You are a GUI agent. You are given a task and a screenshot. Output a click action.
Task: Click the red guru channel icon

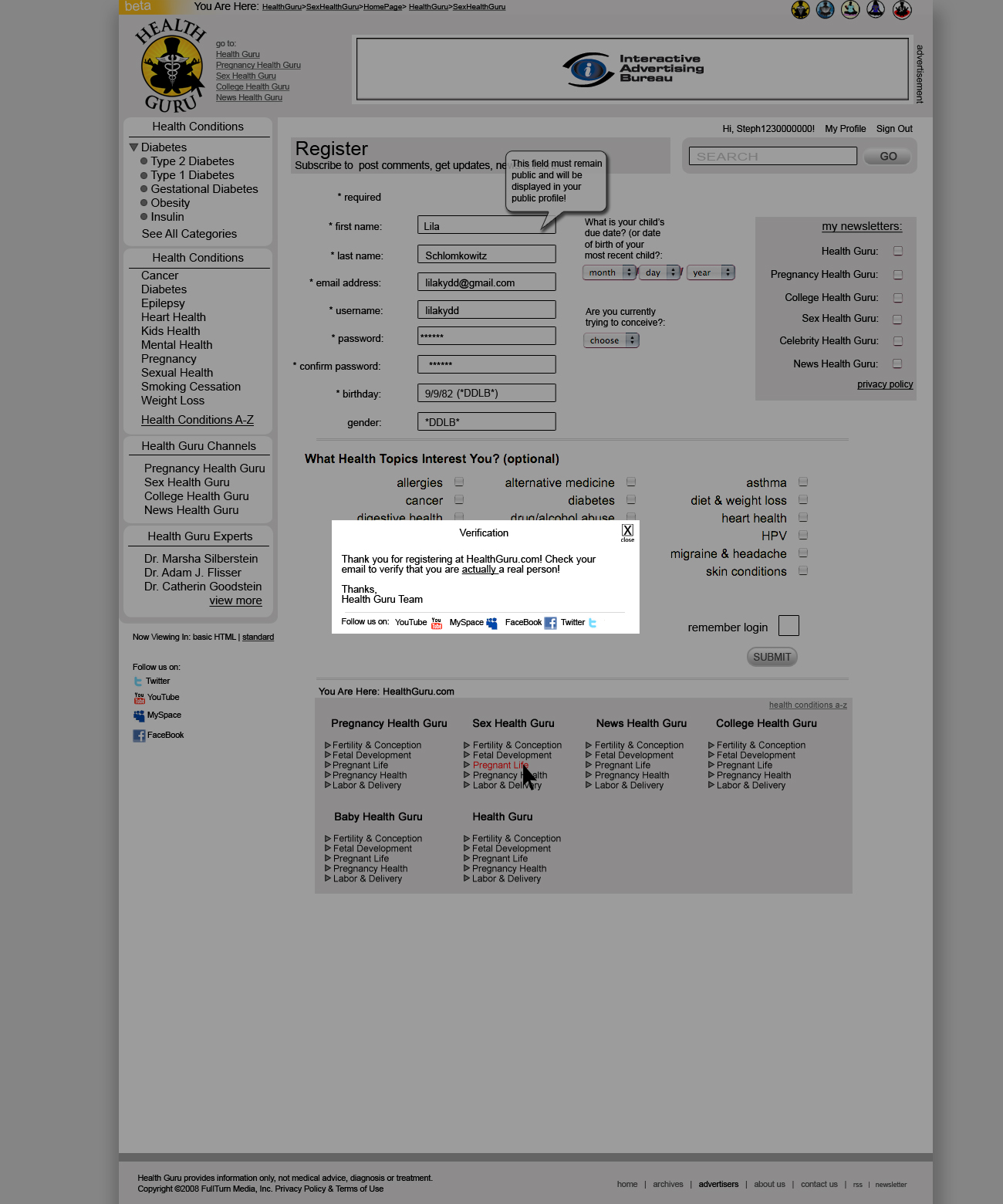pos(902,9)
